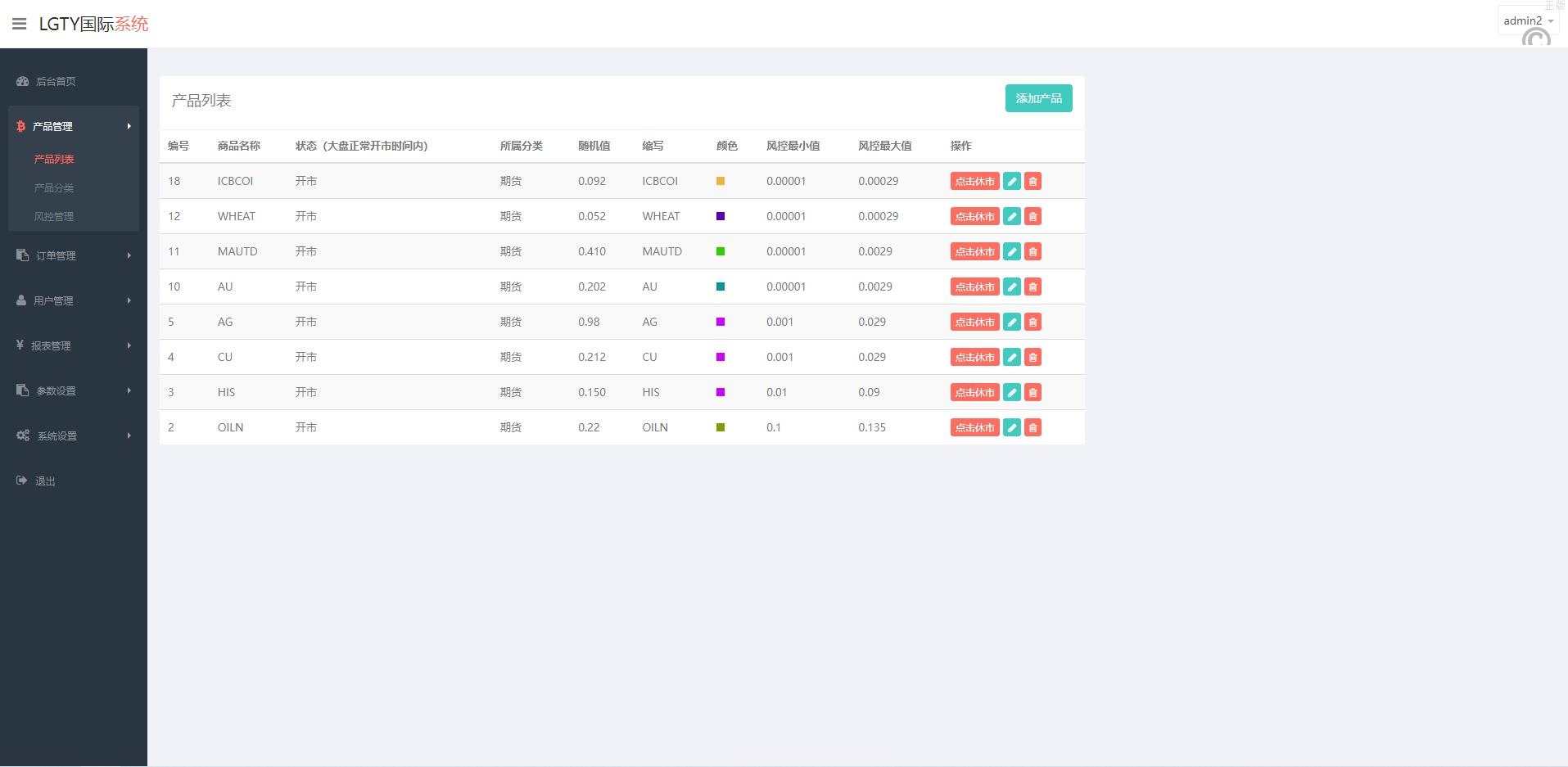Click trash icon in the AU row
Screen dimensions: 1568x767
pyautogui.click(x=1033, y=287)
